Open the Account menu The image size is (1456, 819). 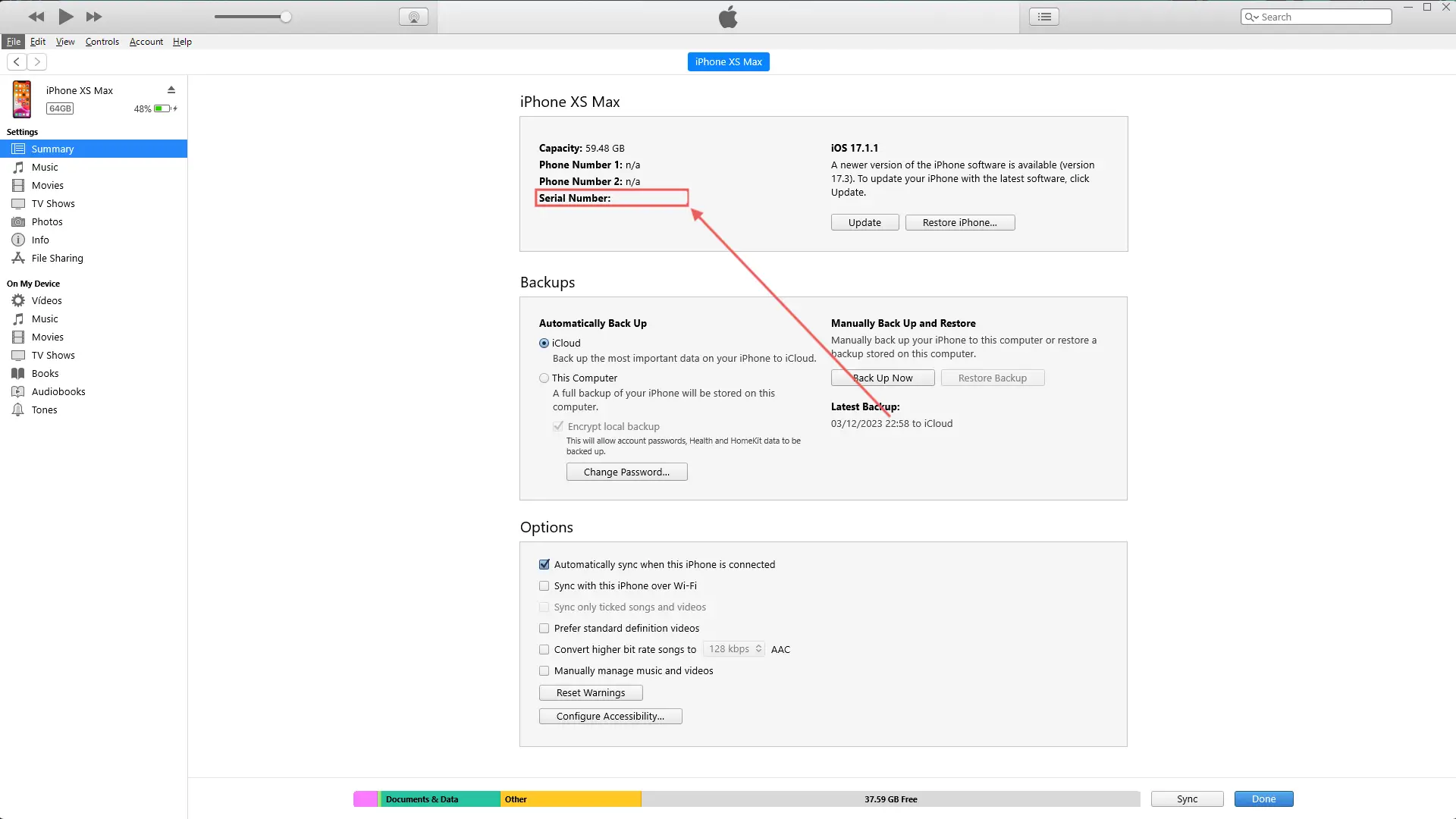tap(146, 42)
